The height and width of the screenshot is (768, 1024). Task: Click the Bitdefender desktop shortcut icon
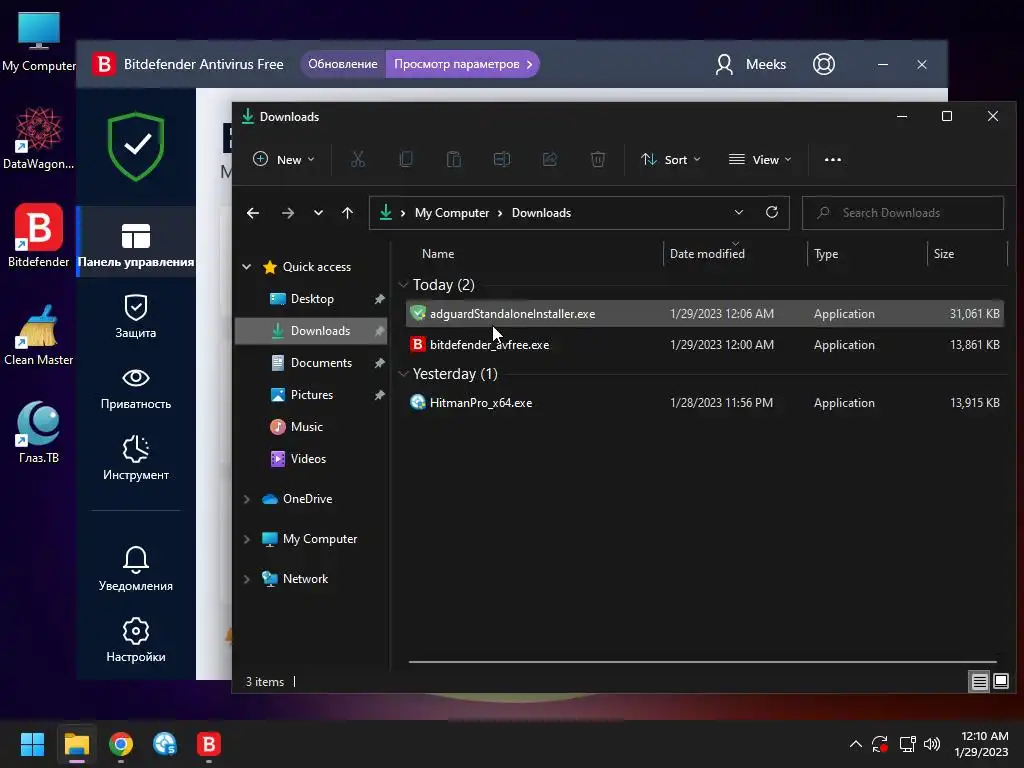point(39,236)
